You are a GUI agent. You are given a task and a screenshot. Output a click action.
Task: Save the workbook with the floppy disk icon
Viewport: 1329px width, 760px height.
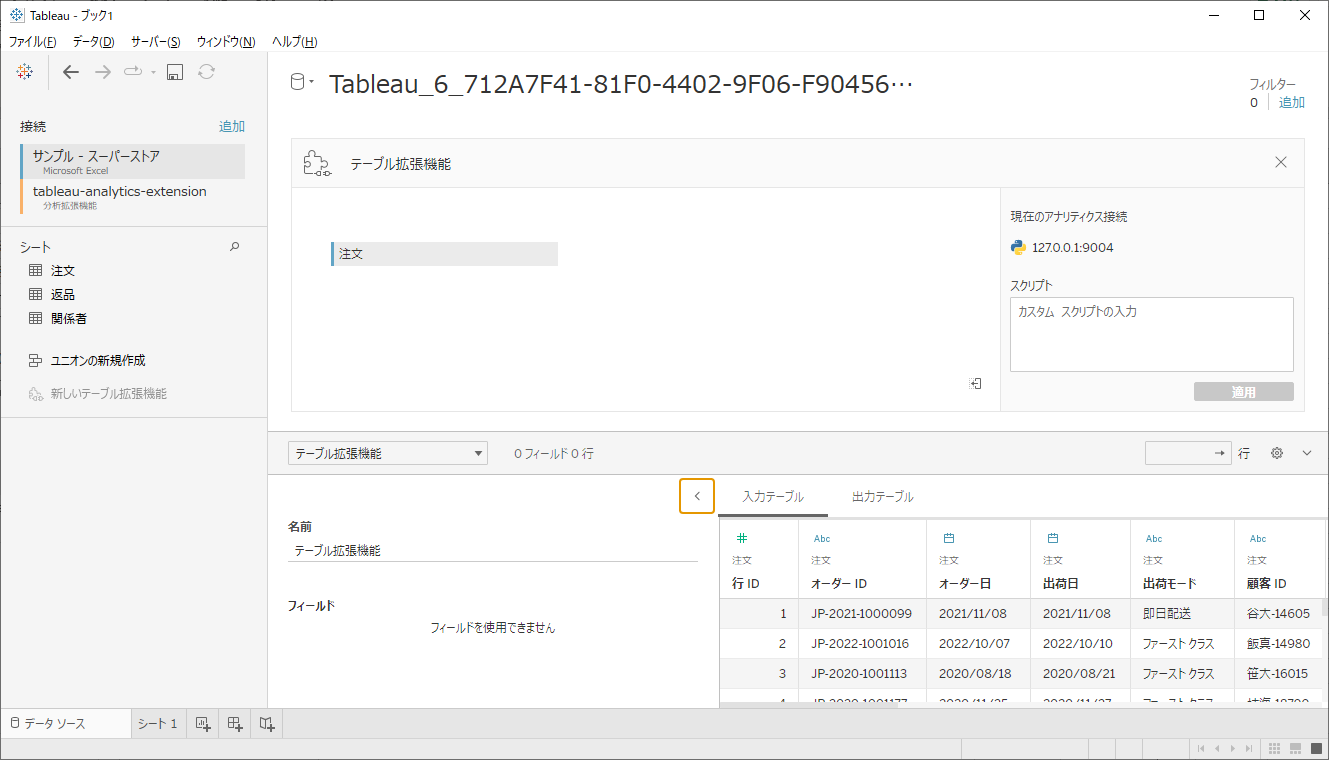tap(175, 72)
